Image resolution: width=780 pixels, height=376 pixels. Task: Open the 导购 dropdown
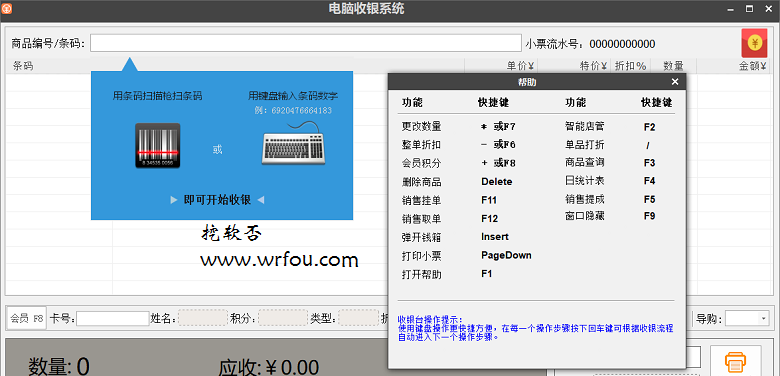763,318
